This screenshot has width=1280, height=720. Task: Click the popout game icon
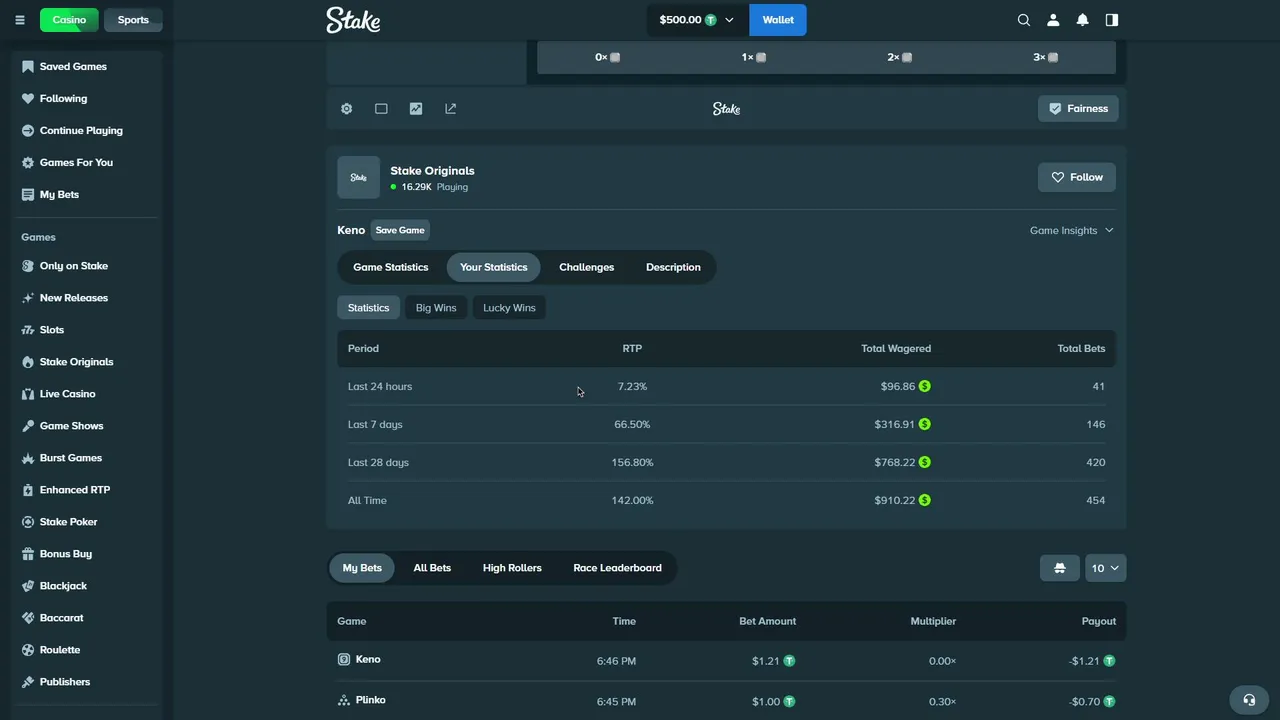[x=451, y=109]
